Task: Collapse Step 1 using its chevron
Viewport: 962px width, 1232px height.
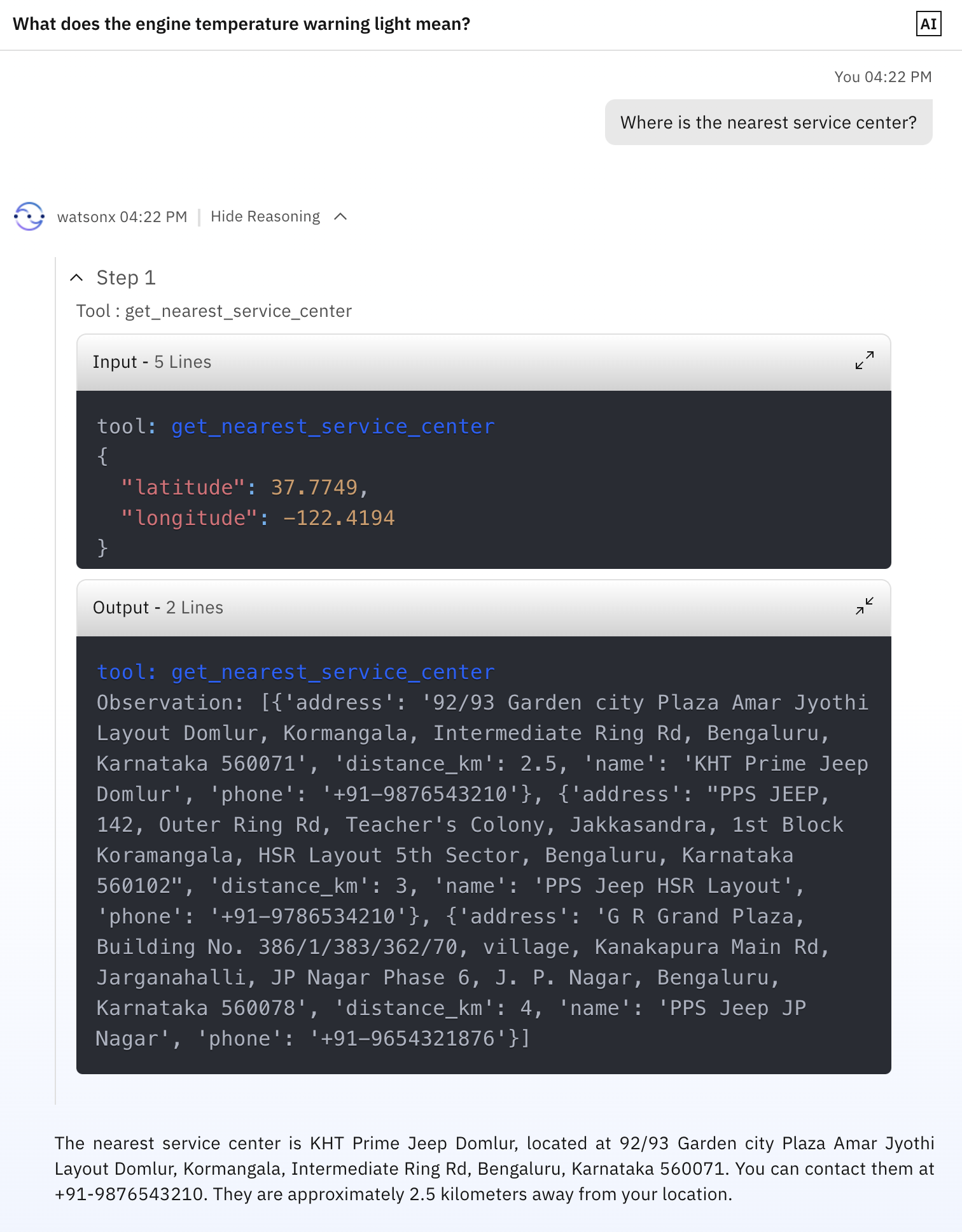Action: pos(76,277)
